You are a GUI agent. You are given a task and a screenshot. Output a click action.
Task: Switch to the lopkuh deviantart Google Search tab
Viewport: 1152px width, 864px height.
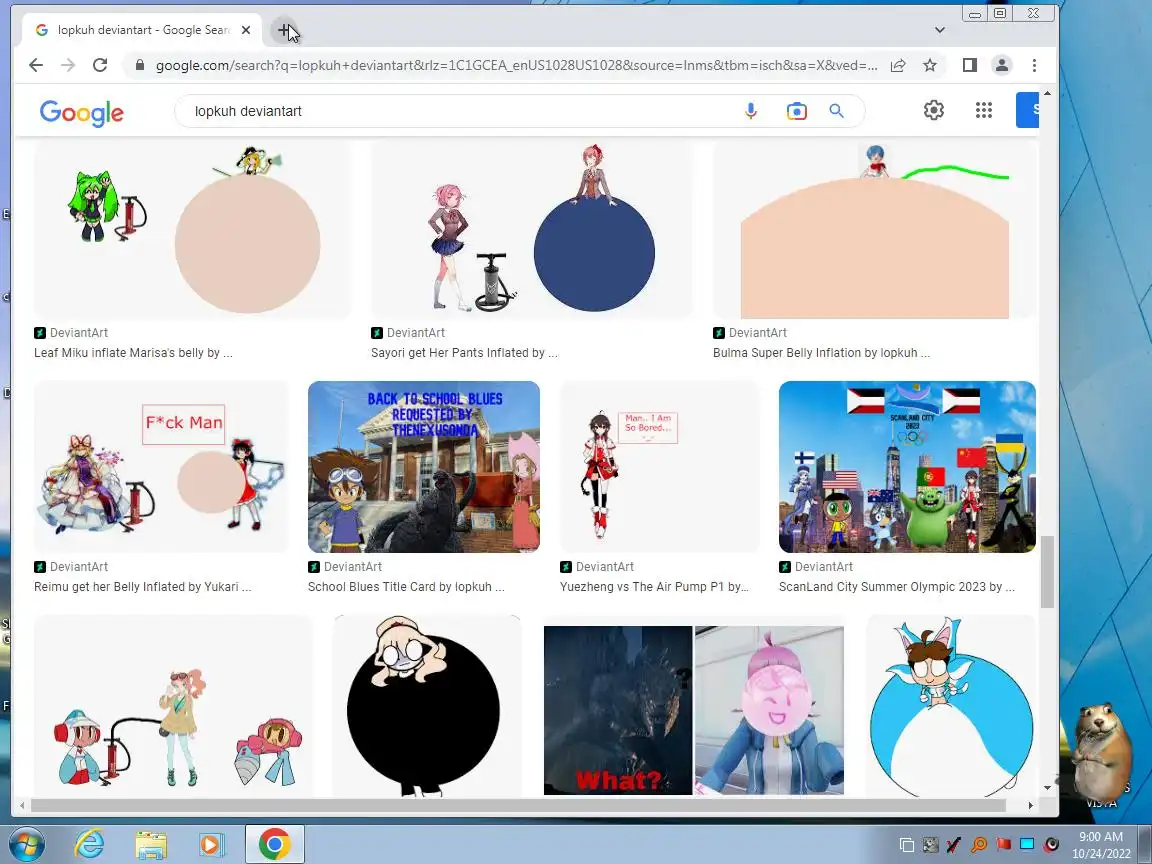pos(143,30)
